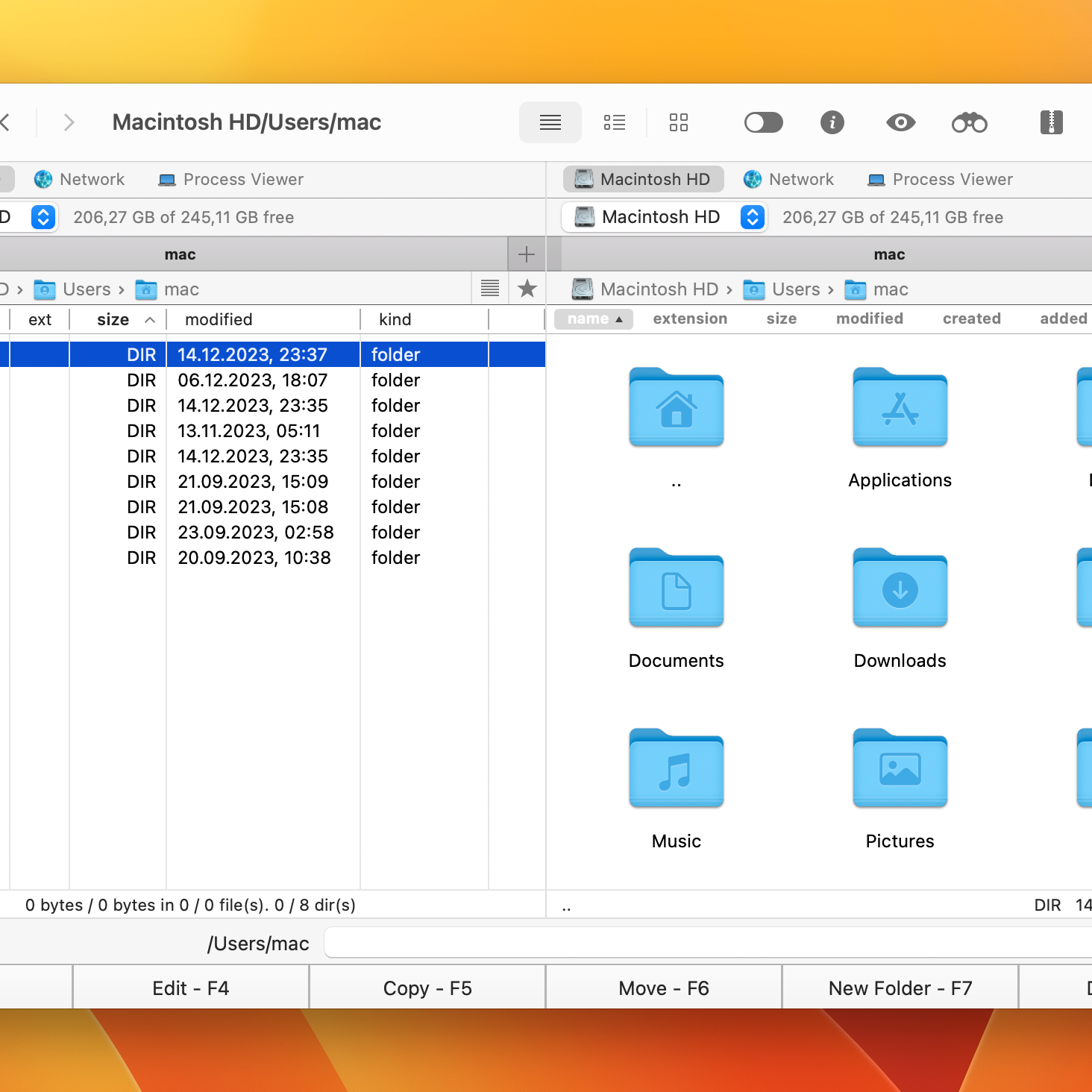Open the left panel drive selector dropdown

pos(28,217)
